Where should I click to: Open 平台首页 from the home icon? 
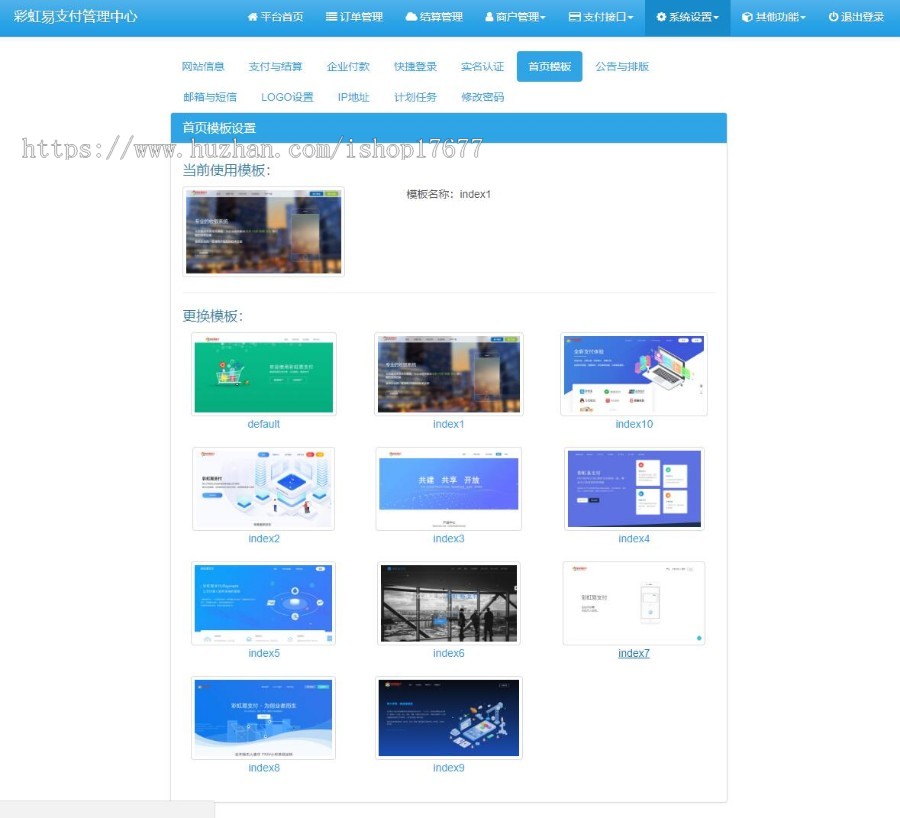coord(275,17)
